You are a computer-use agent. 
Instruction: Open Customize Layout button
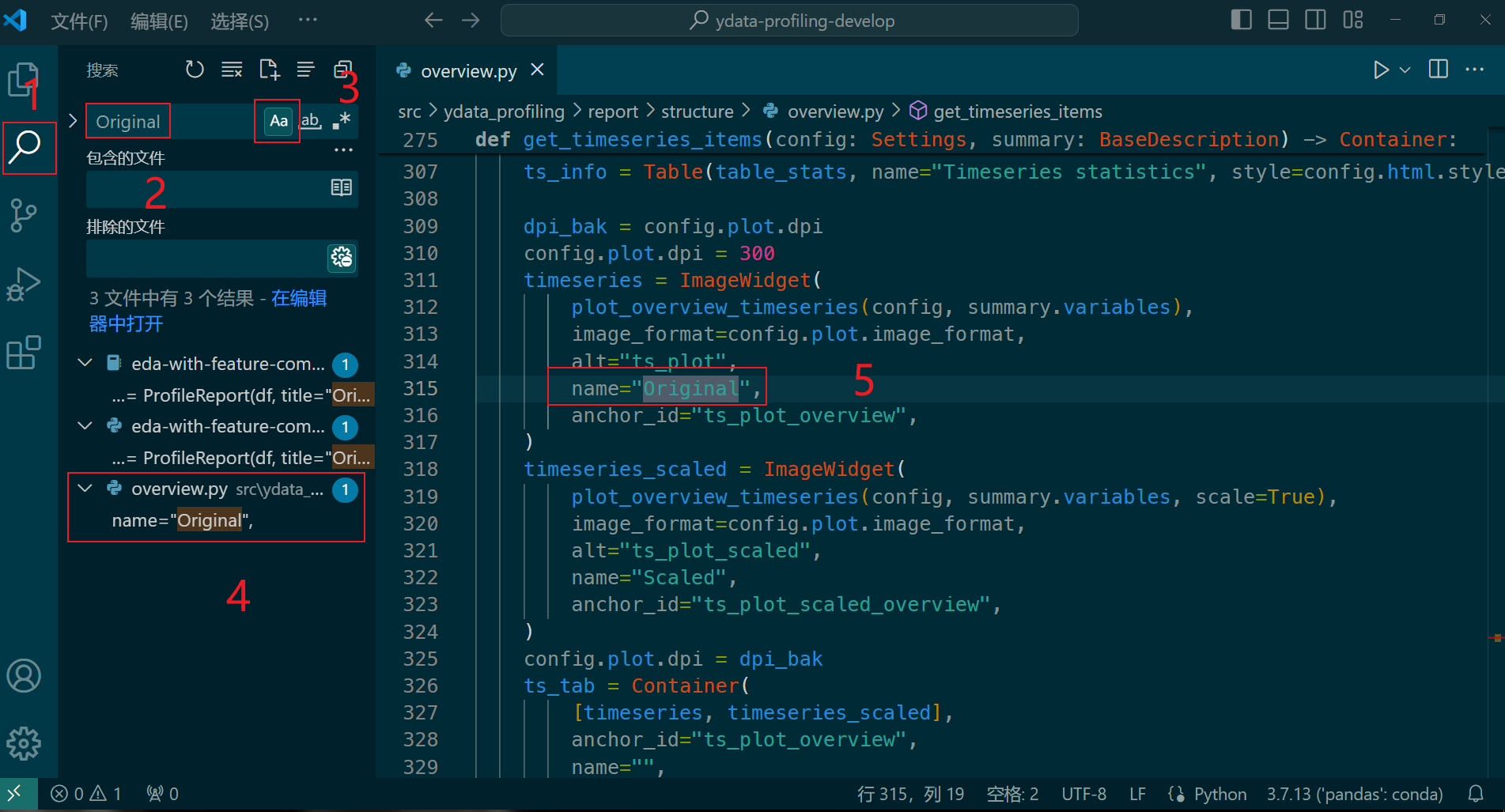coord(1353,20)
